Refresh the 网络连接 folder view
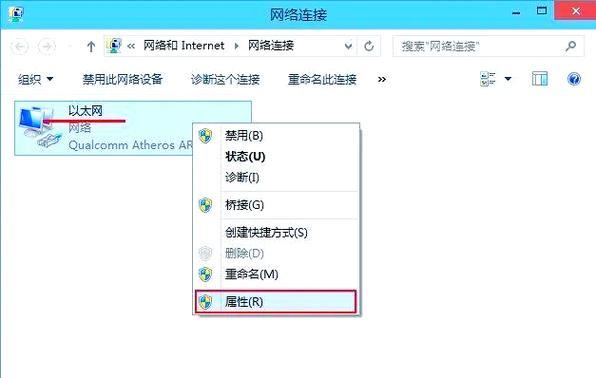 pos(369,46)
